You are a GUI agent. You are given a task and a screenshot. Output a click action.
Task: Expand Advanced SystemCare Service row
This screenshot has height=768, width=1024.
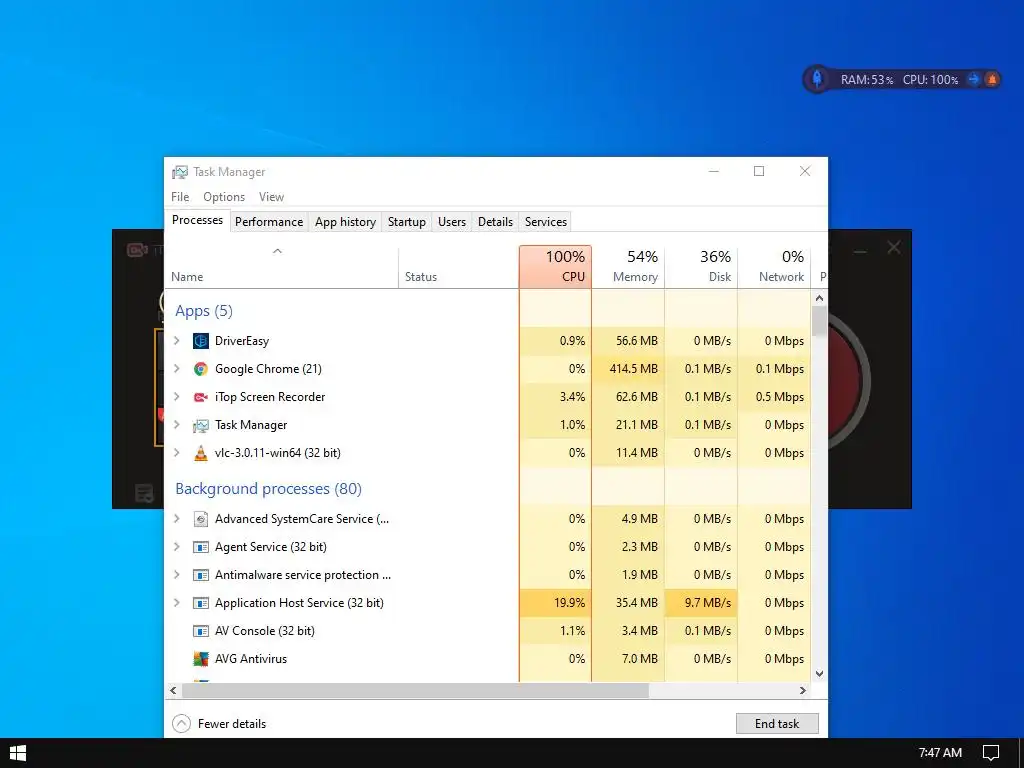click(x=176, y=519)
